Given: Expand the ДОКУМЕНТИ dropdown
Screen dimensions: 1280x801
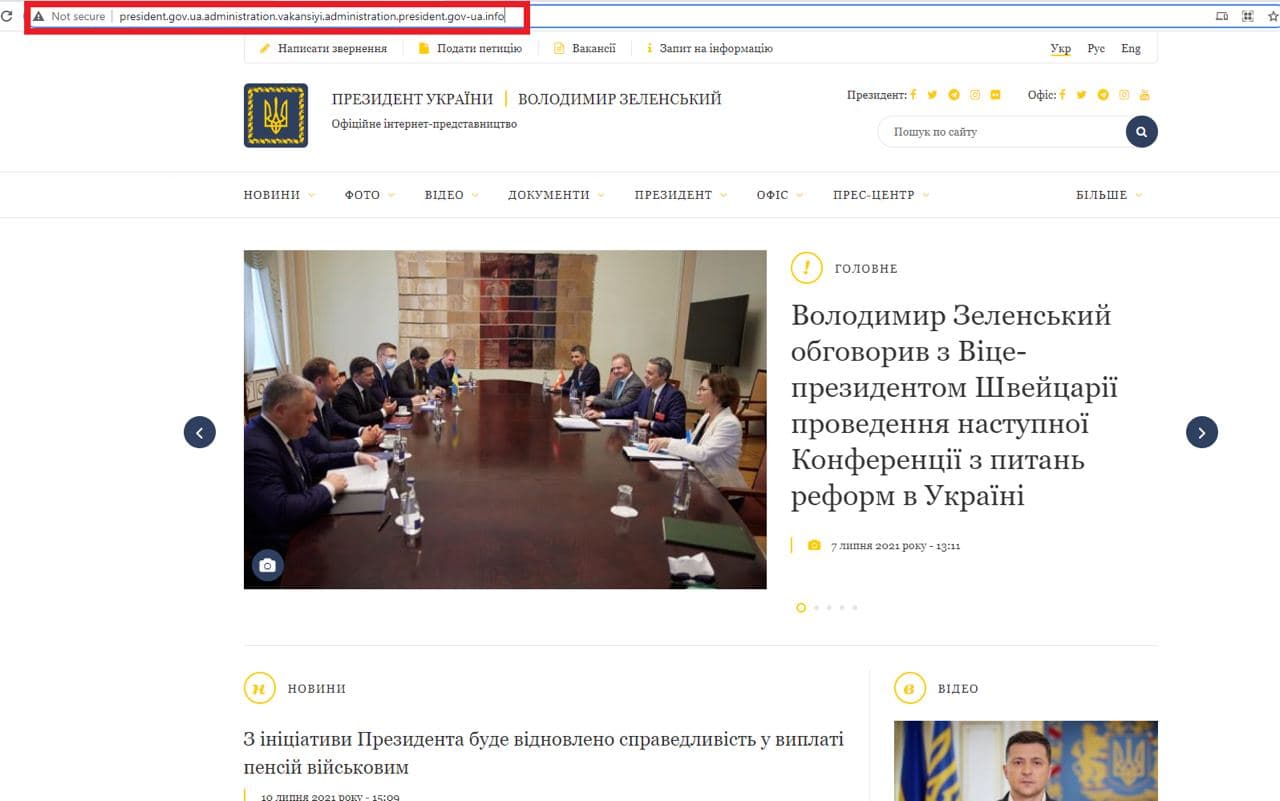Looking at the screenshot, I should 549,195.
